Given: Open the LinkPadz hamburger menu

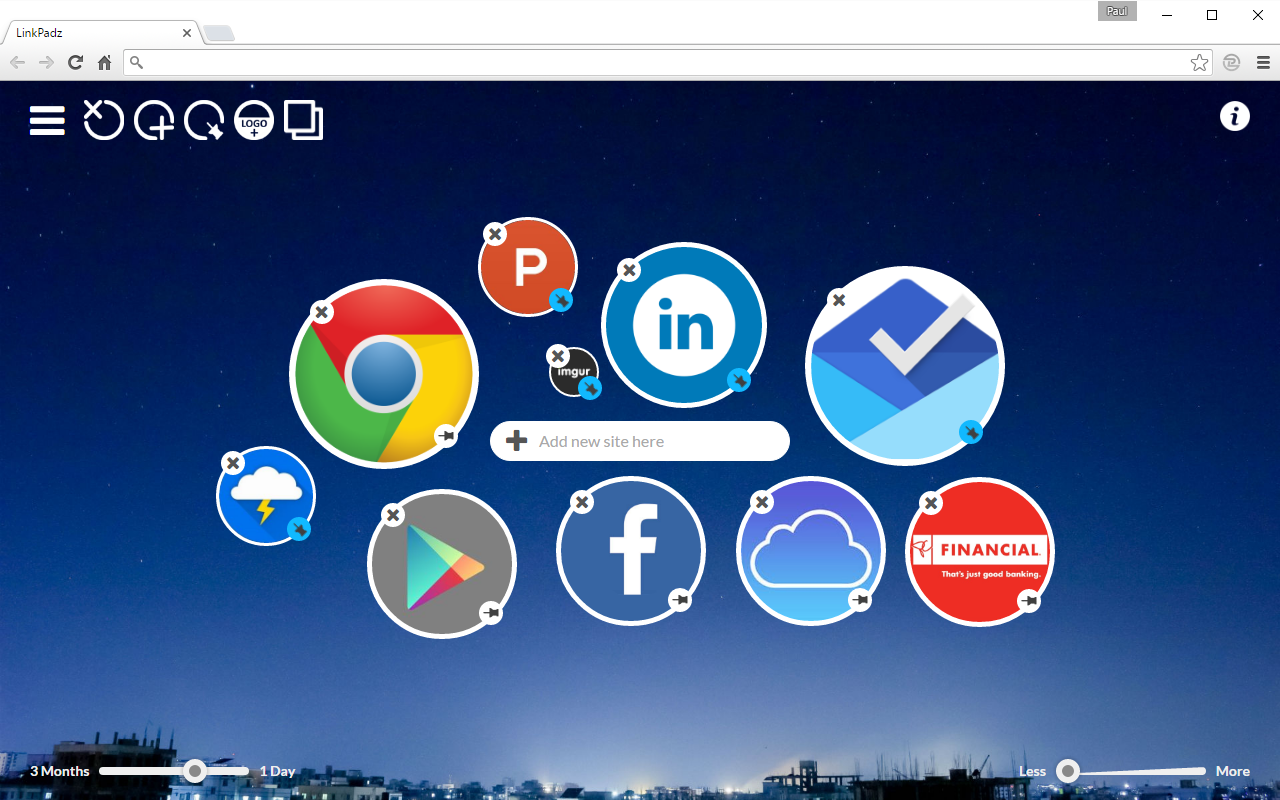Looking at the screenshot, I should pos(47,120).
